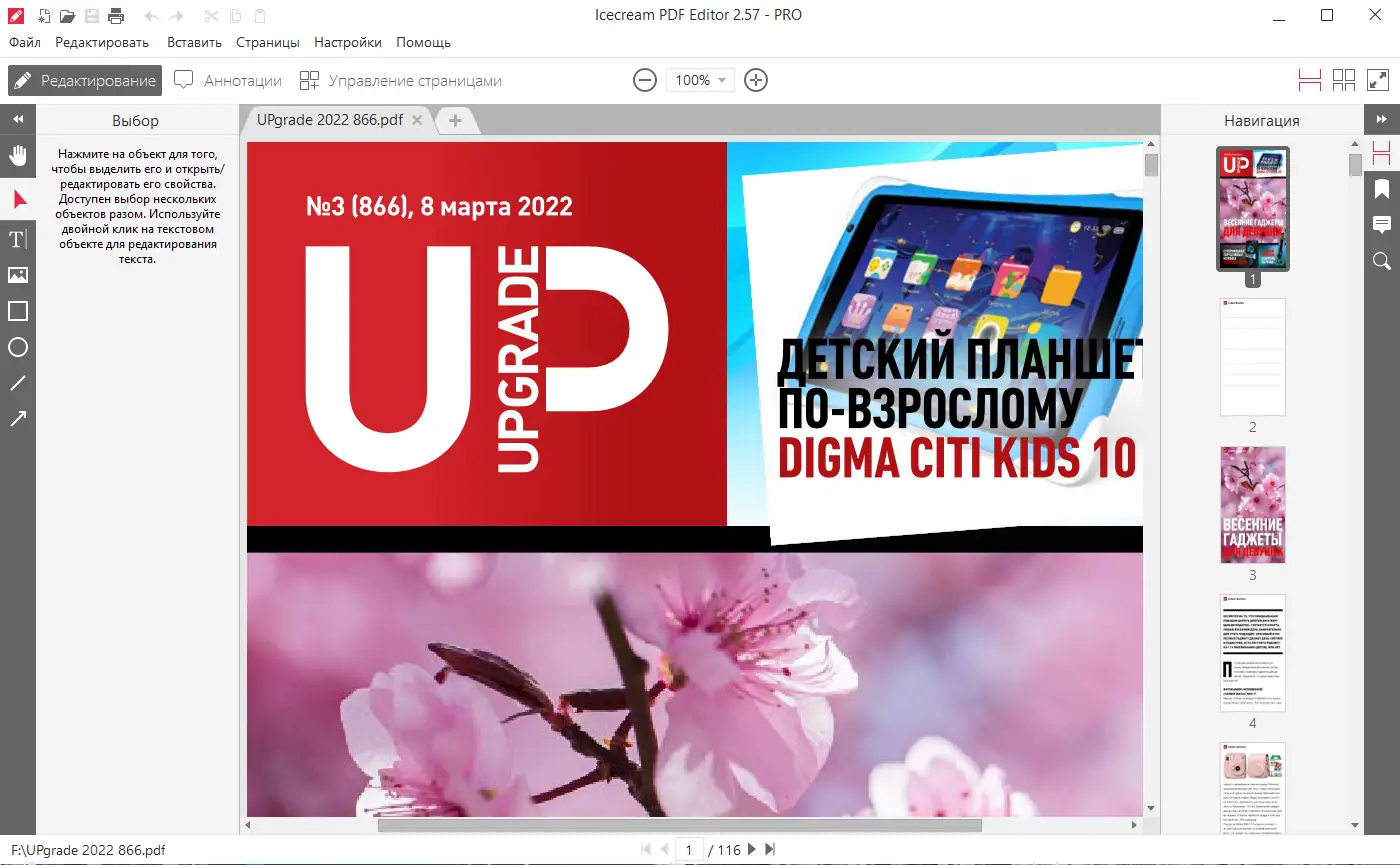Enter full screen mode
This screenshot has height=865, width=1400.
click(1378, 80)
